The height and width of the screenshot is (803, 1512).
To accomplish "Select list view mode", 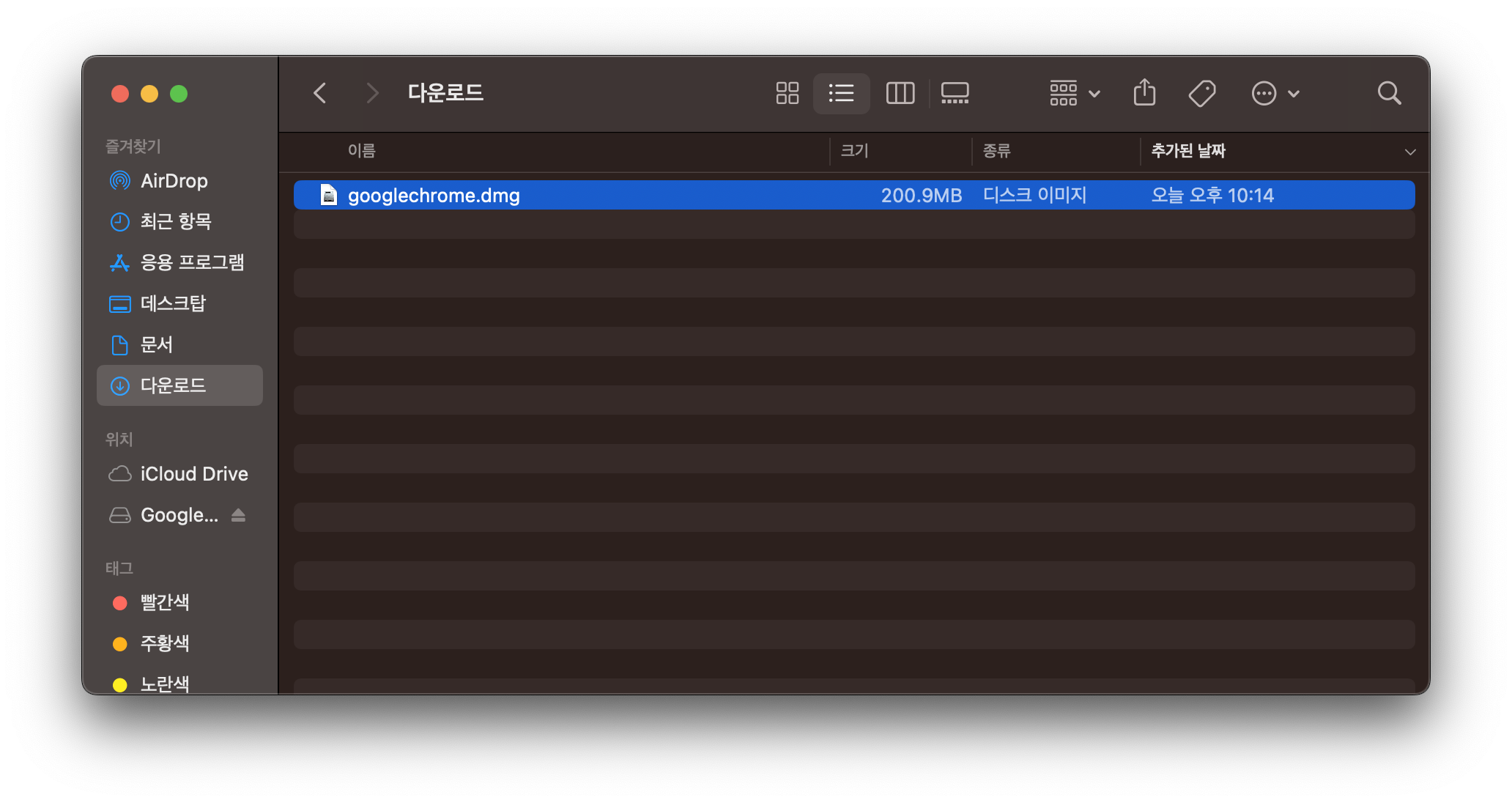I will (x=841, y=93).
